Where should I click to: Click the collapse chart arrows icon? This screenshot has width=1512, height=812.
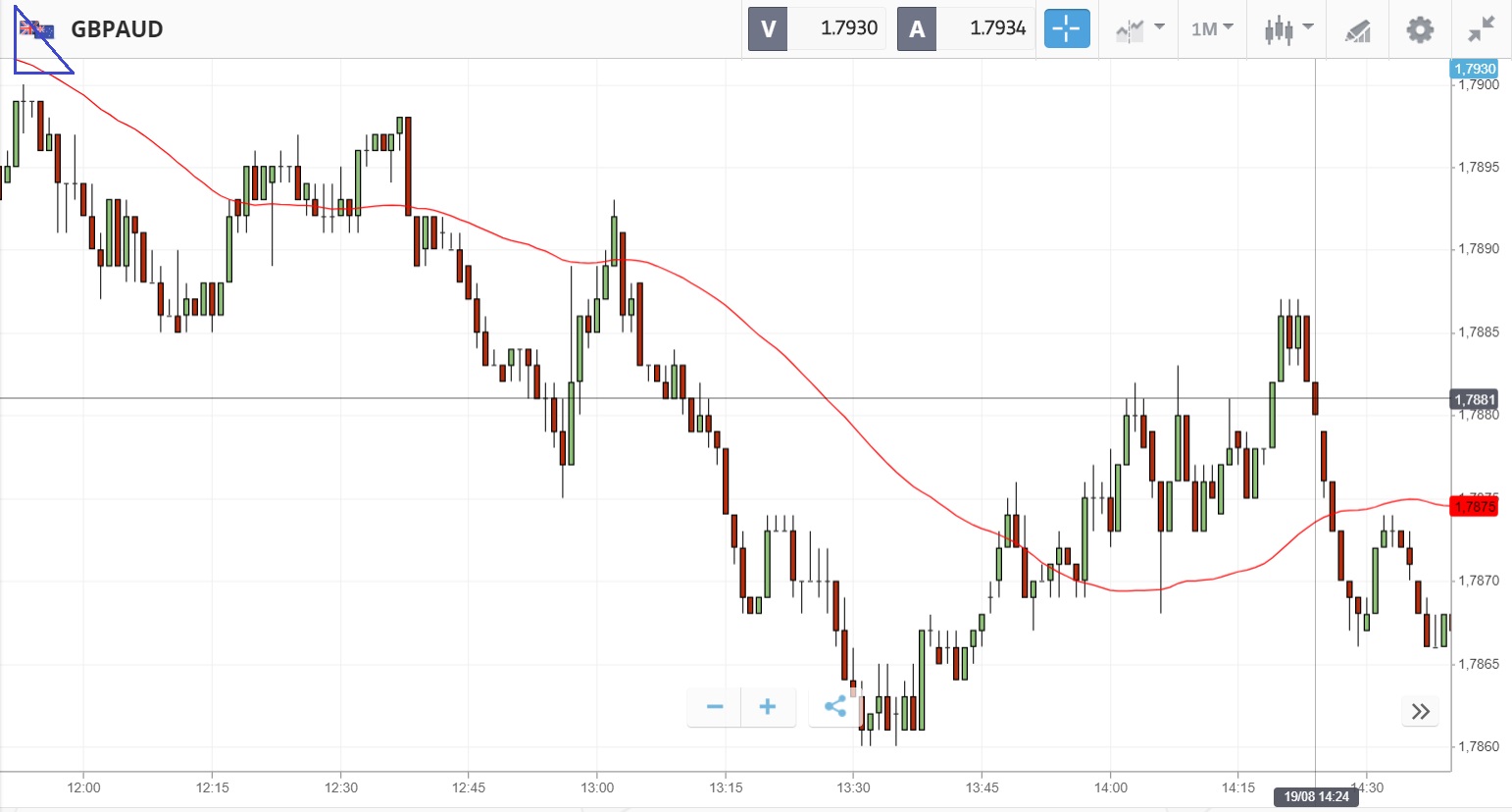tap(1481, 29)
